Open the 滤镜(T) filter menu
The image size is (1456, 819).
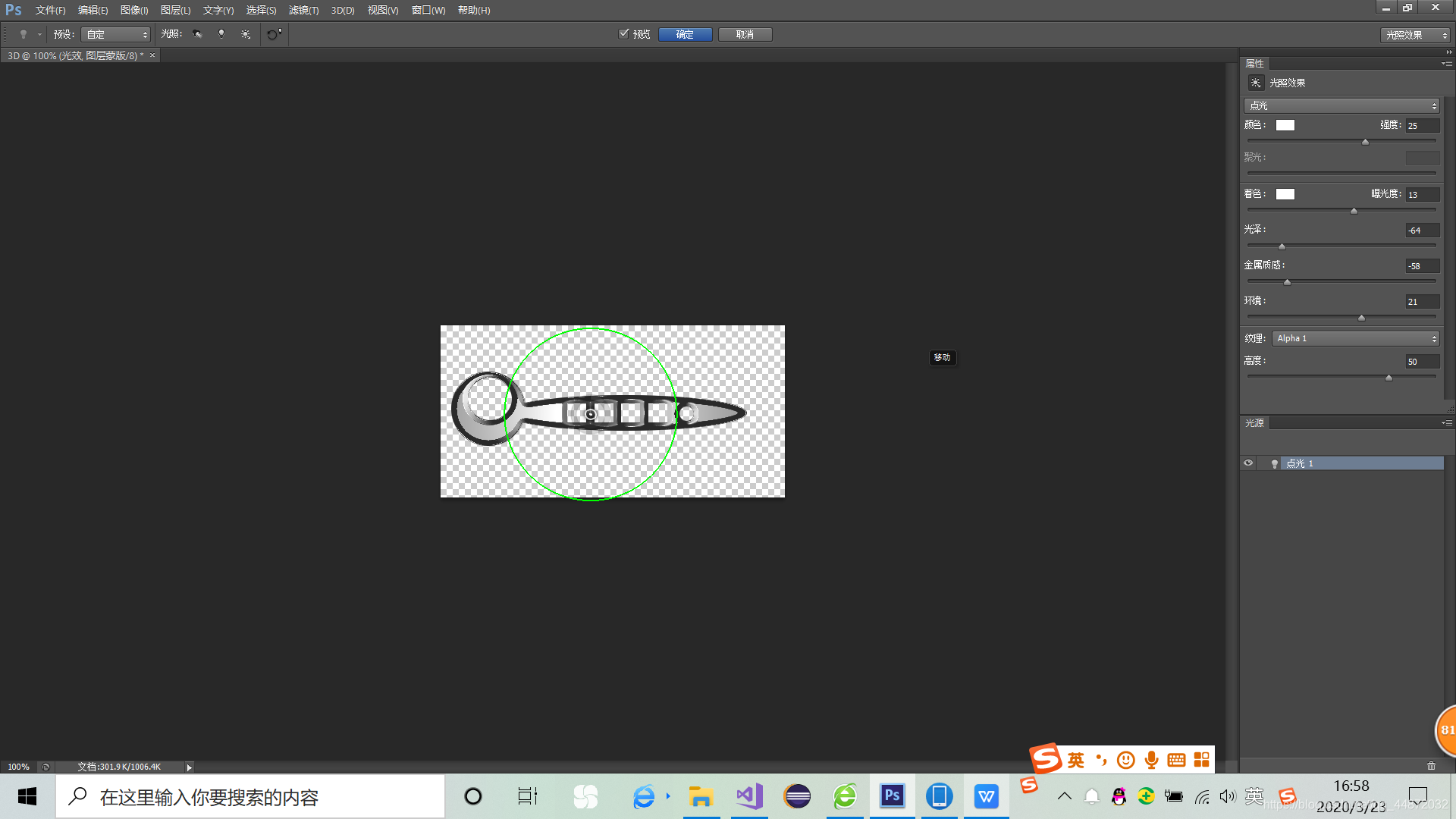click(303, 11)
